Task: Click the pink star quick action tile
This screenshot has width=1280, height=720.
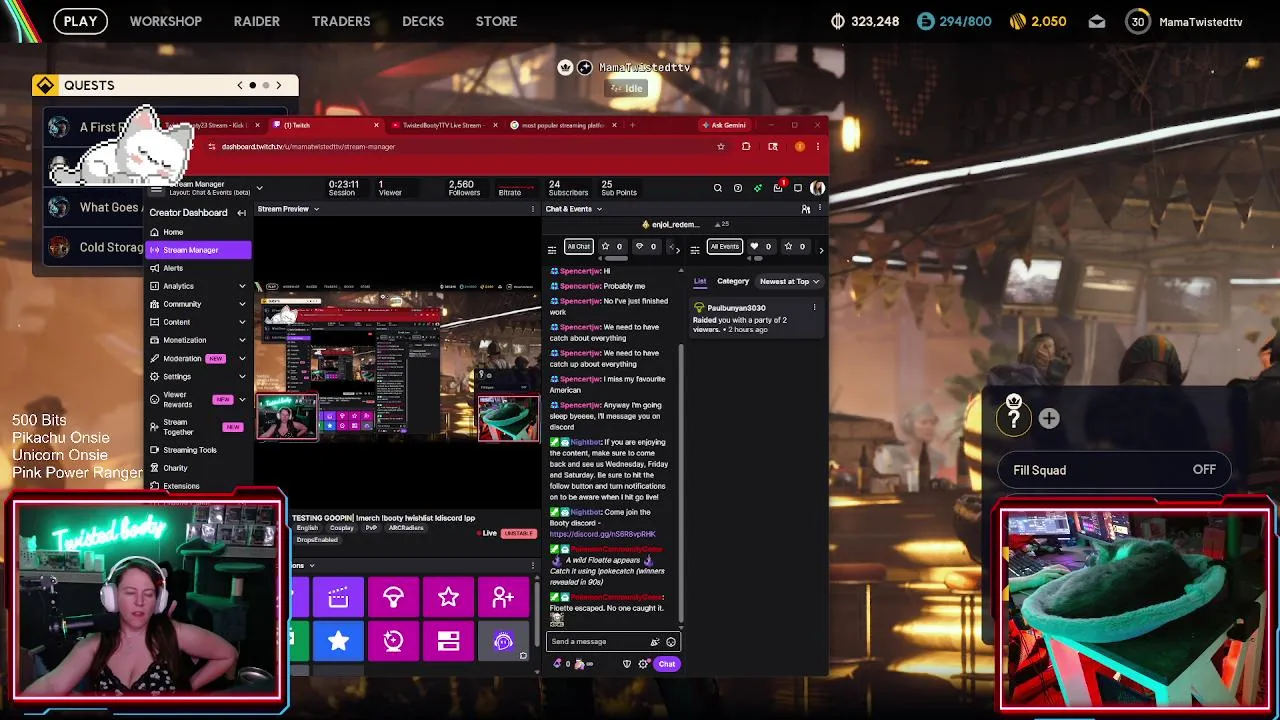Action: pyautogui.click(x=448, y=598)
